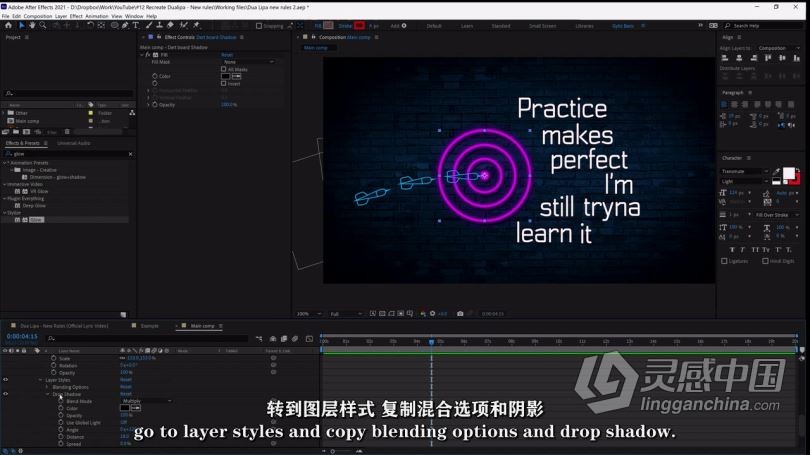
Task: Open the Light font style dropdown
Action: coord(745,181)
